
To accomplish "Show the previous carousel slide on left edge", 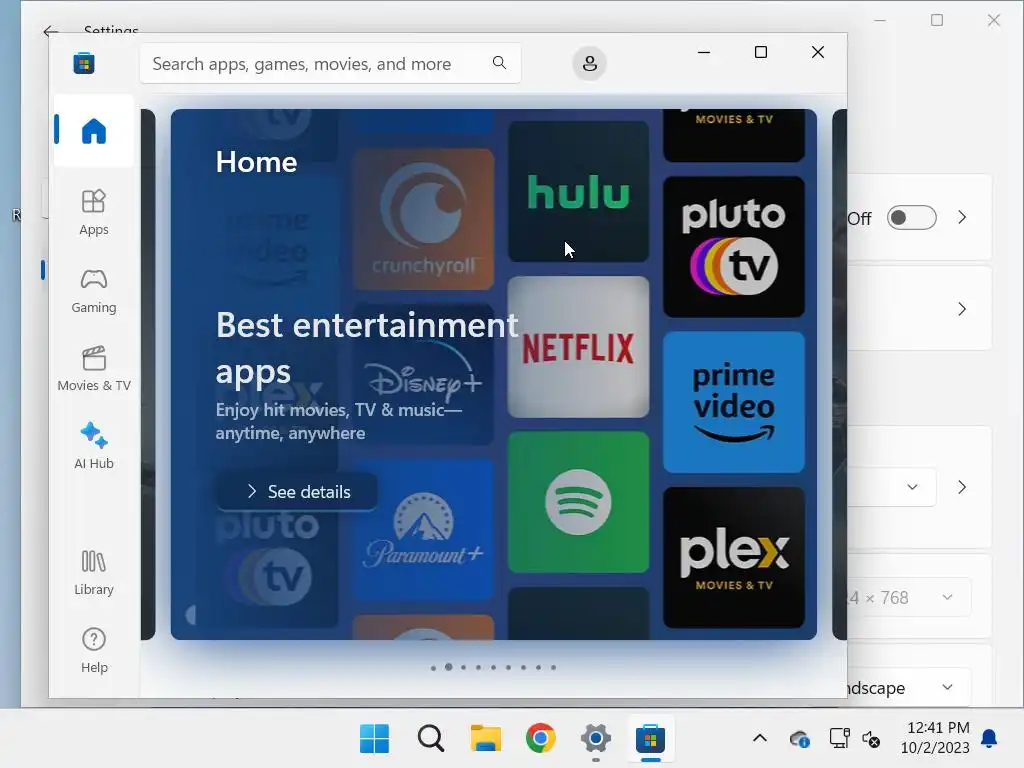I will click(148, 374).
